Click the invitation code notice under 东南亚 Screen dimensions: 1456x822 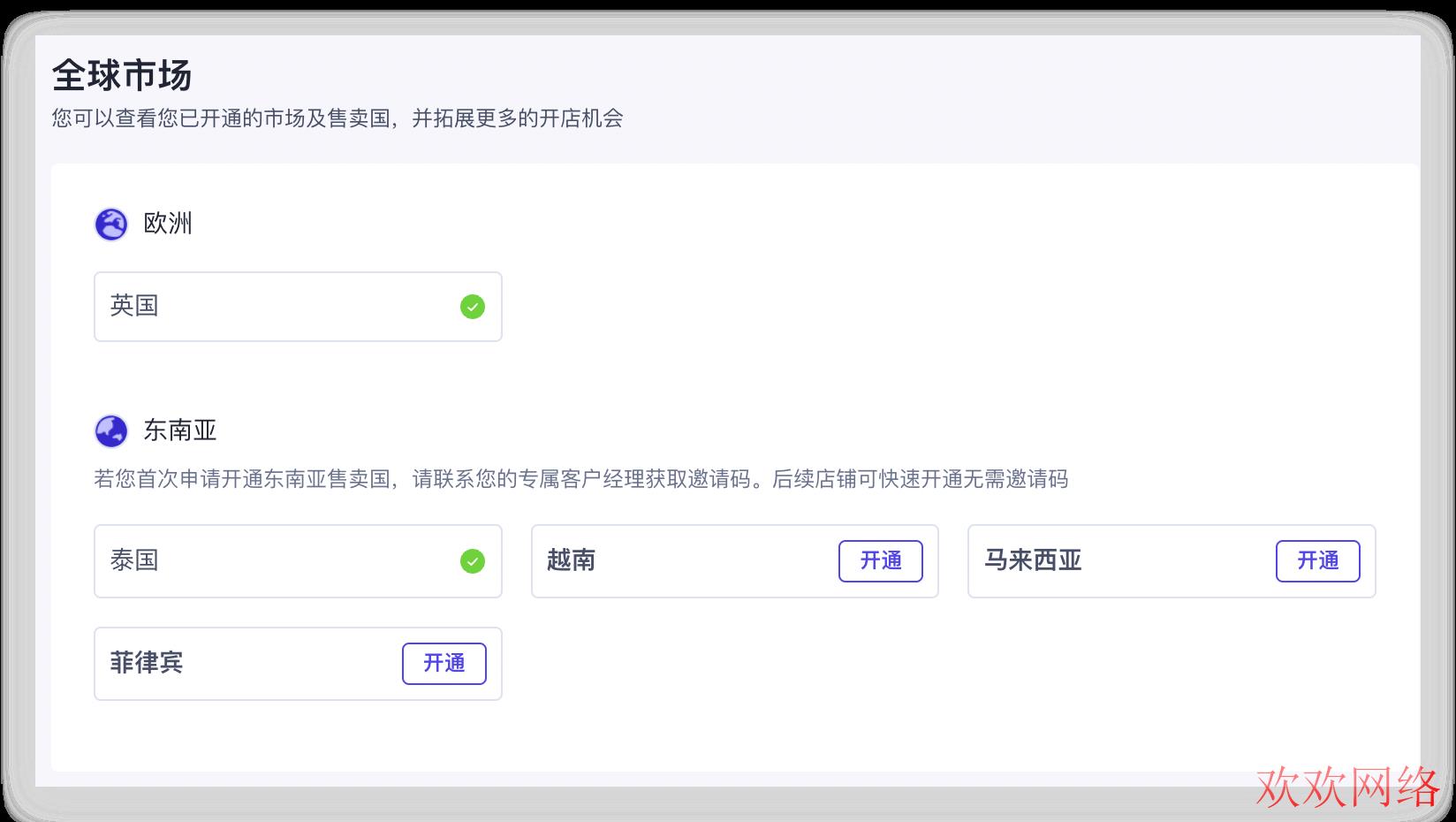(581, 479)
